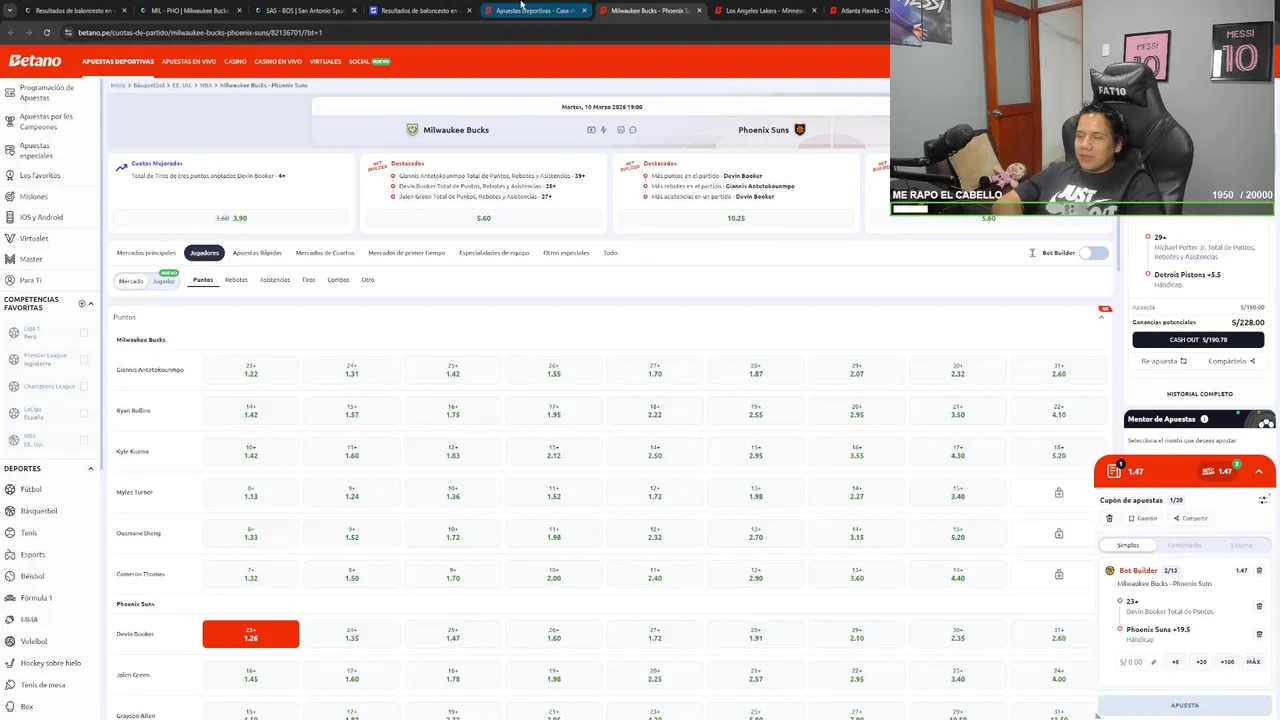The image size is (1280, 720).
Task: Click the Para Ti profile icon
Action: (x=9, y=280)
